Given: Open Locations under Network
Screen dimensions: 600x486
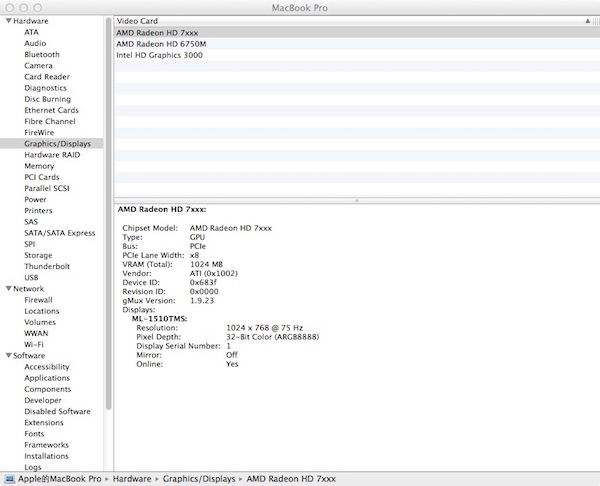Looking at the screenshot, I should [42, 311].
